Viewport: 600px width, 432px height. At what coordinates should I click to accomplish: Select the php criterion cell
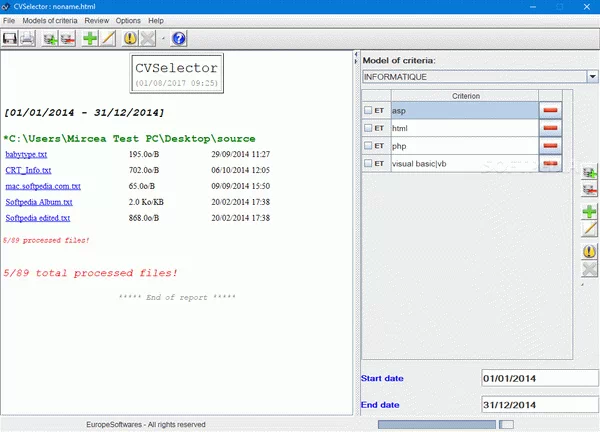point(465,145)
